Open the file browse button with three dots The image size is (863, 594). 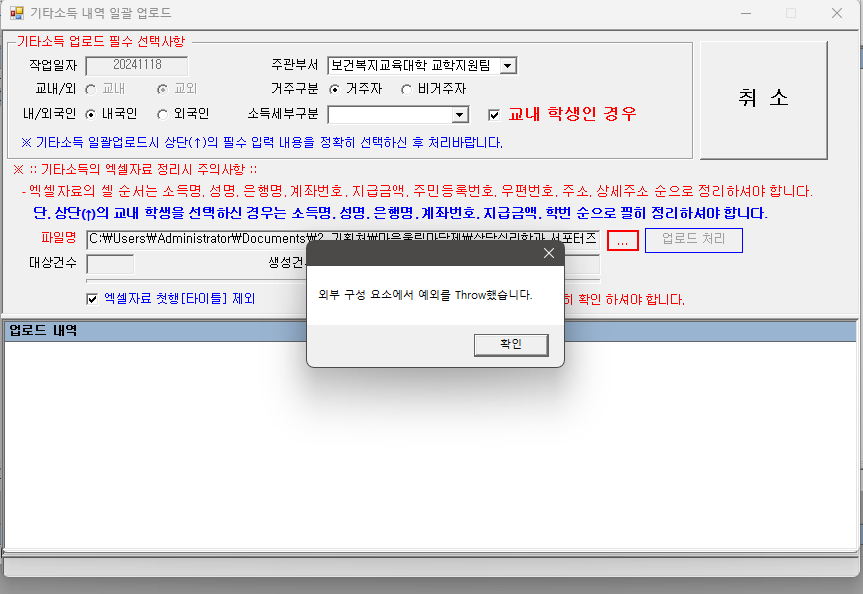click(622, 241)
